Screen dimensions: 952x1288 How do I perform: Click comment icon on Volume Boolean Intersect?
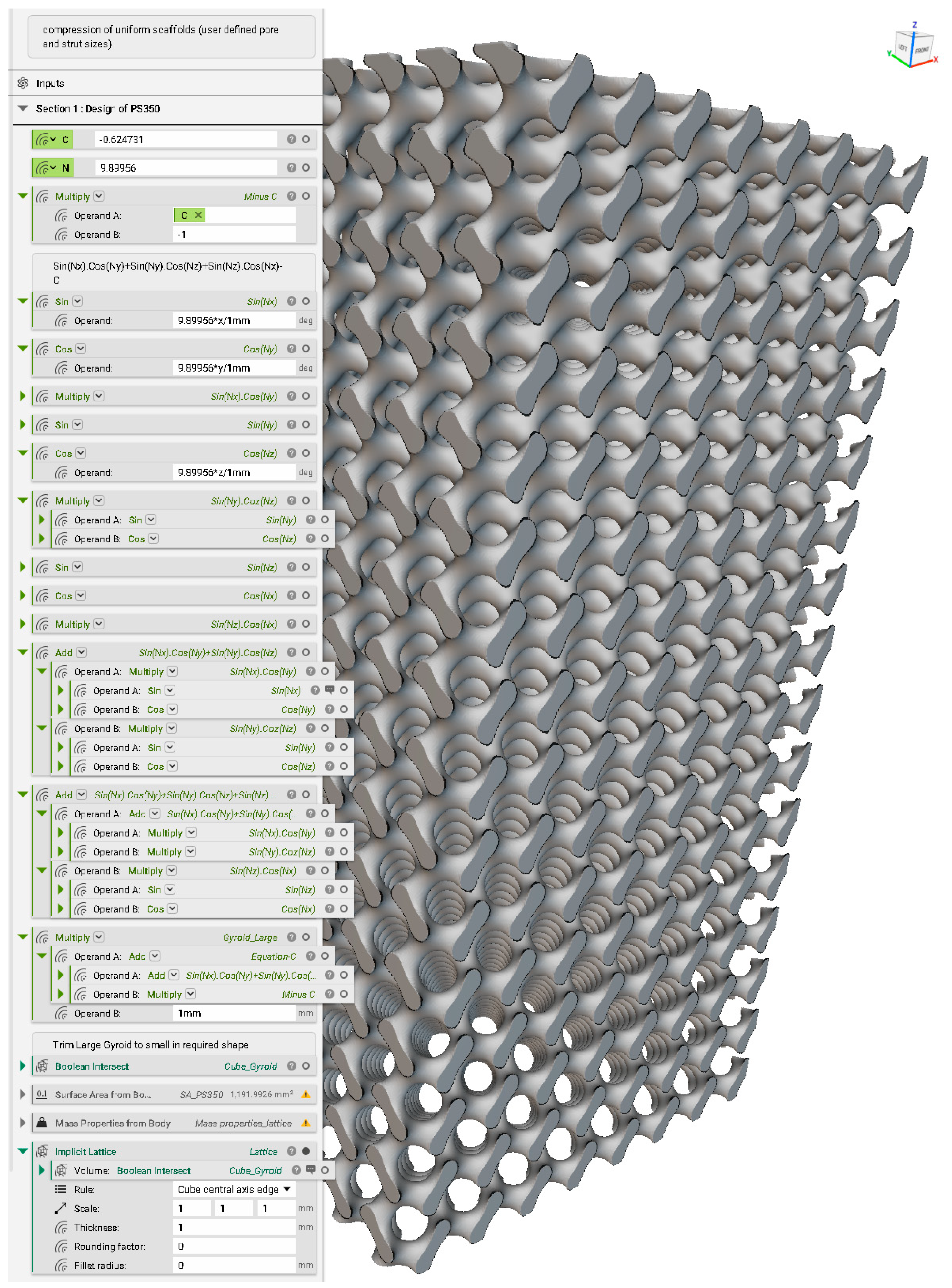coord(311,1169)
